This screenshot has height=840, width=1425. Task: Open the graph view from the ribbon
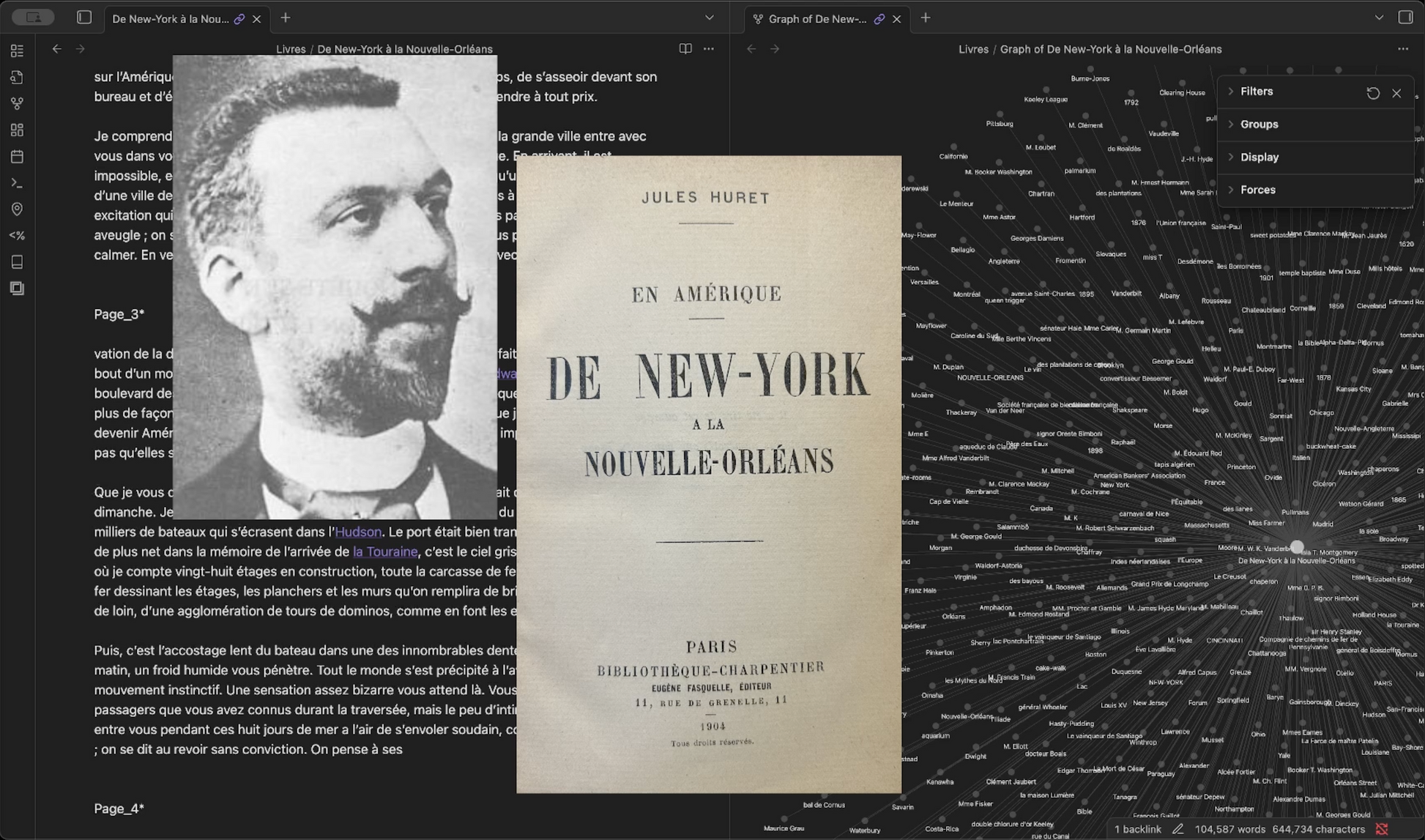tap(17, 103)
